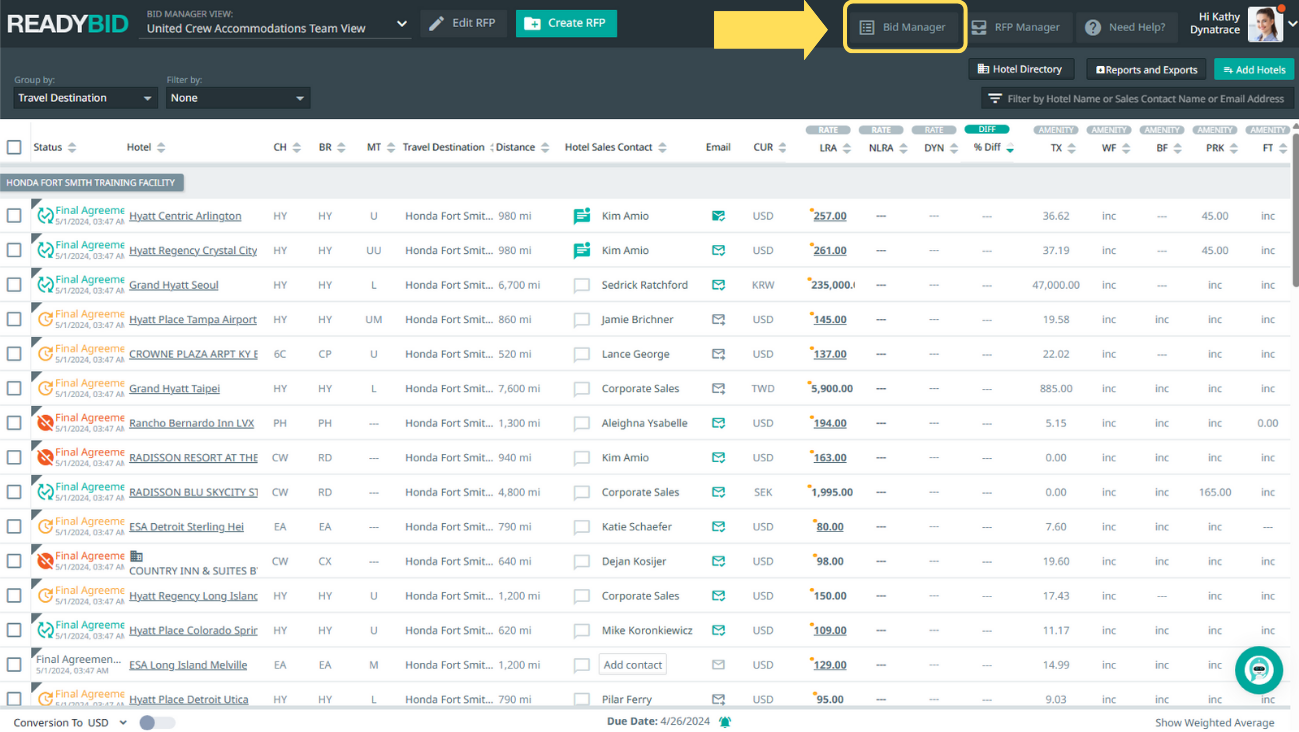This screenshot has width=1299, height=732.
Task: Sort by the LRA rate column
Action: [847, 148]
